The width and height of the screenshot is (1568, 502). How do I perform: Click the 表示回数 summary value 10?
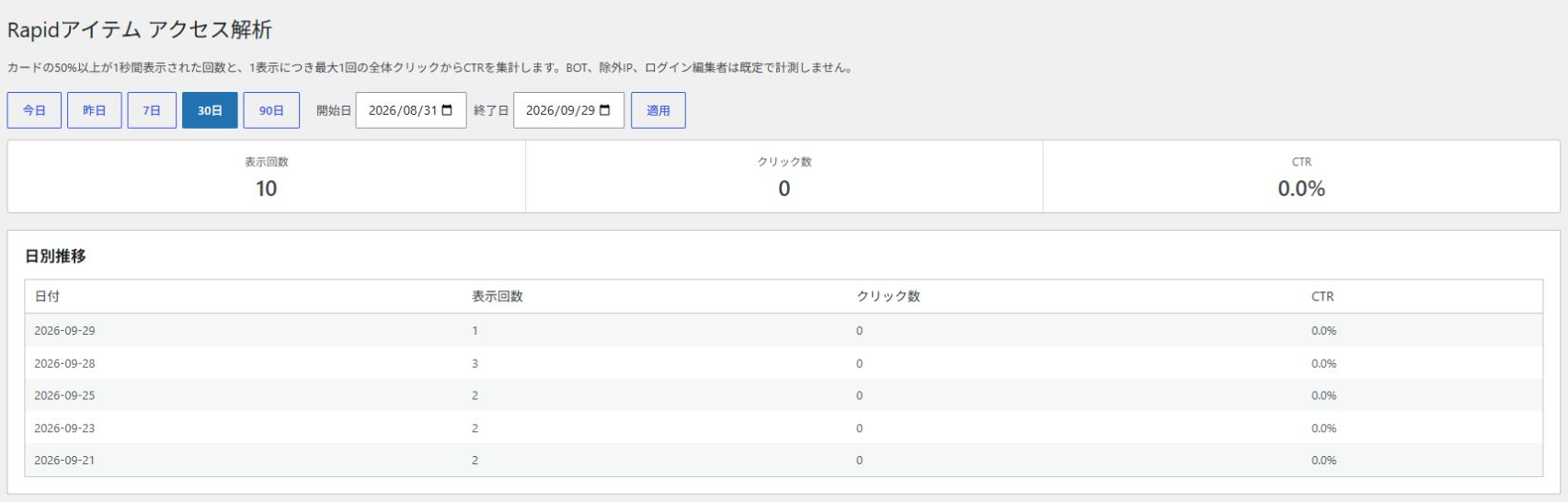(x=267, y=188)
